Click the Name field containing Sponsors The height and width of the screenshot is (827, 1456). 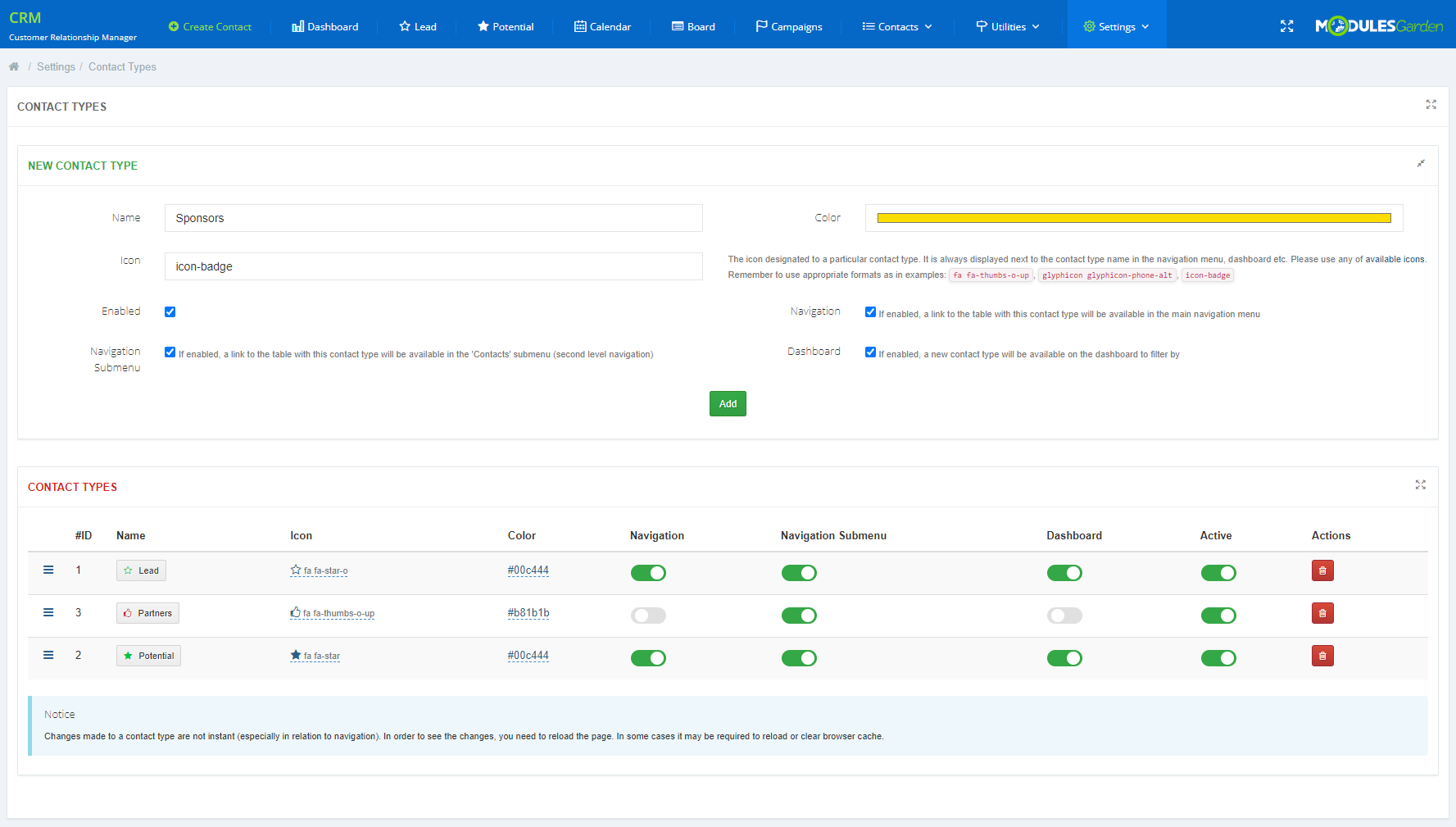[433, 218]
